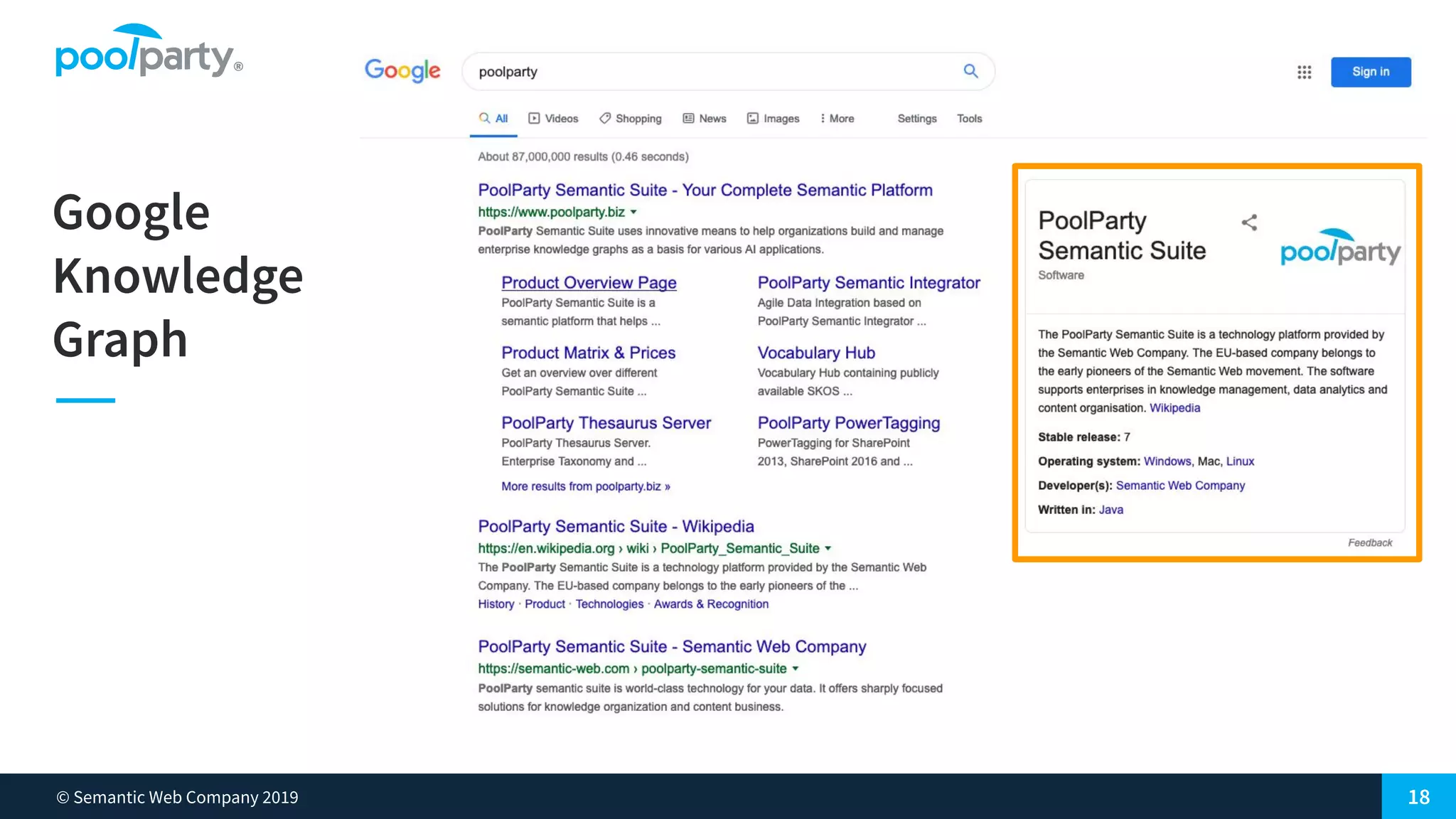This screenshot has width=1456, height=819.
Task: Click 'About 87,000,000 results' text
Action: pos(583,156)
